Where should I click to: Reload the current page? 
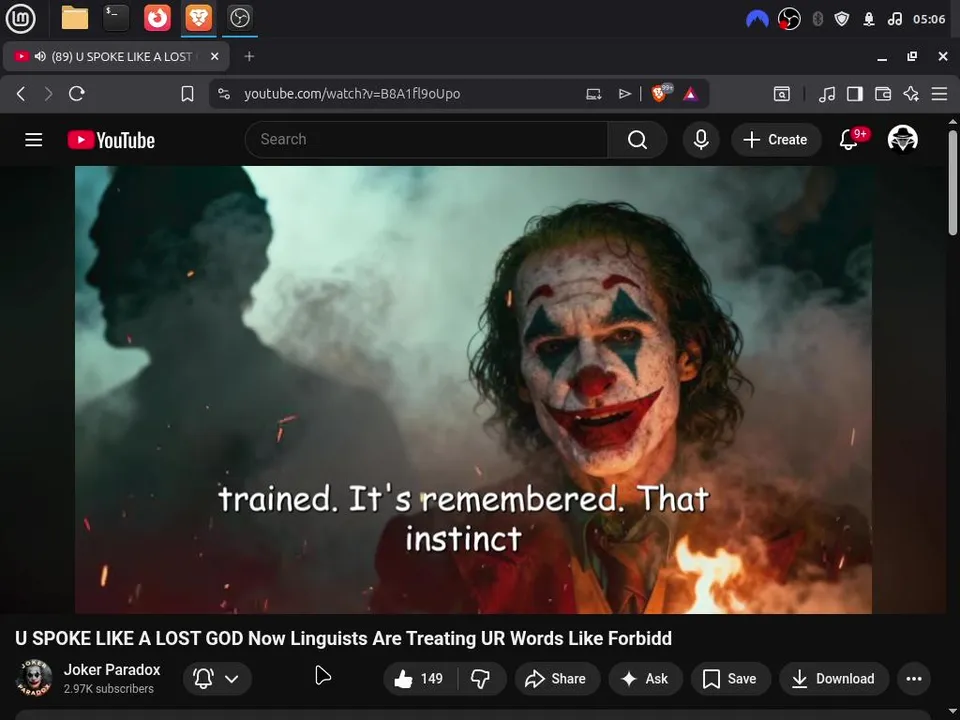pyautogui.click(x=77, y=94)
